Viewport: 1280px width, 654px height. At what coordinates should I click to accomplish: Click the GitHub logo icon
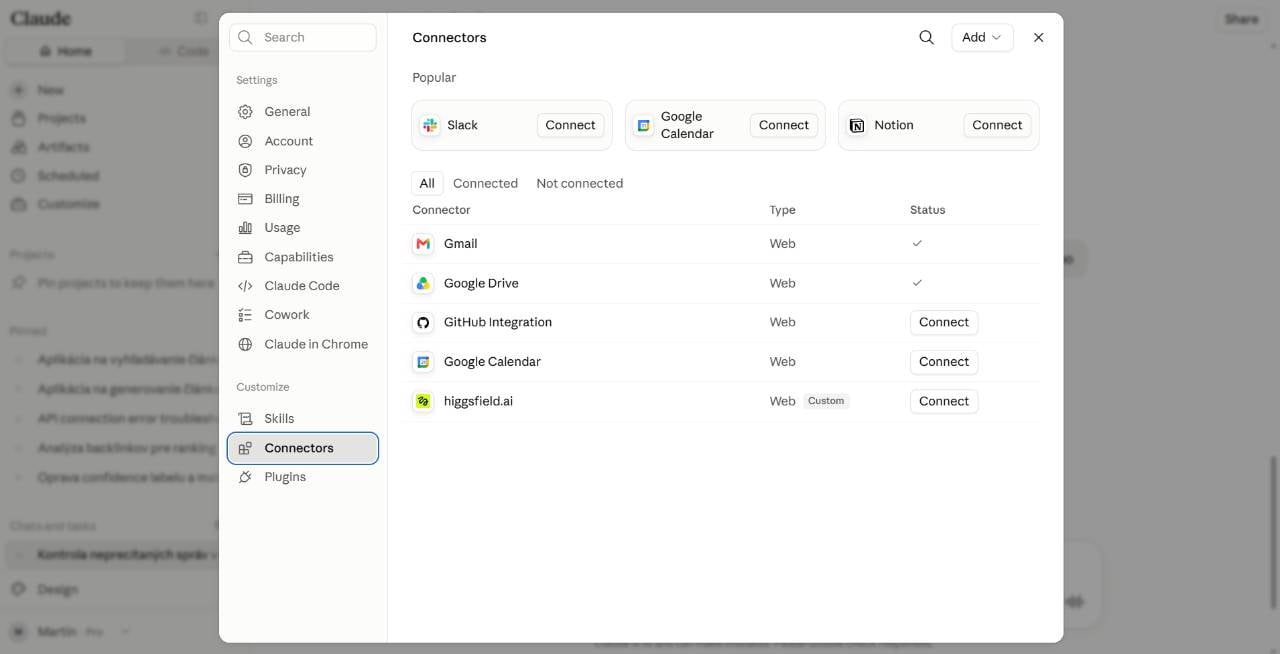[x=423, y=323]
